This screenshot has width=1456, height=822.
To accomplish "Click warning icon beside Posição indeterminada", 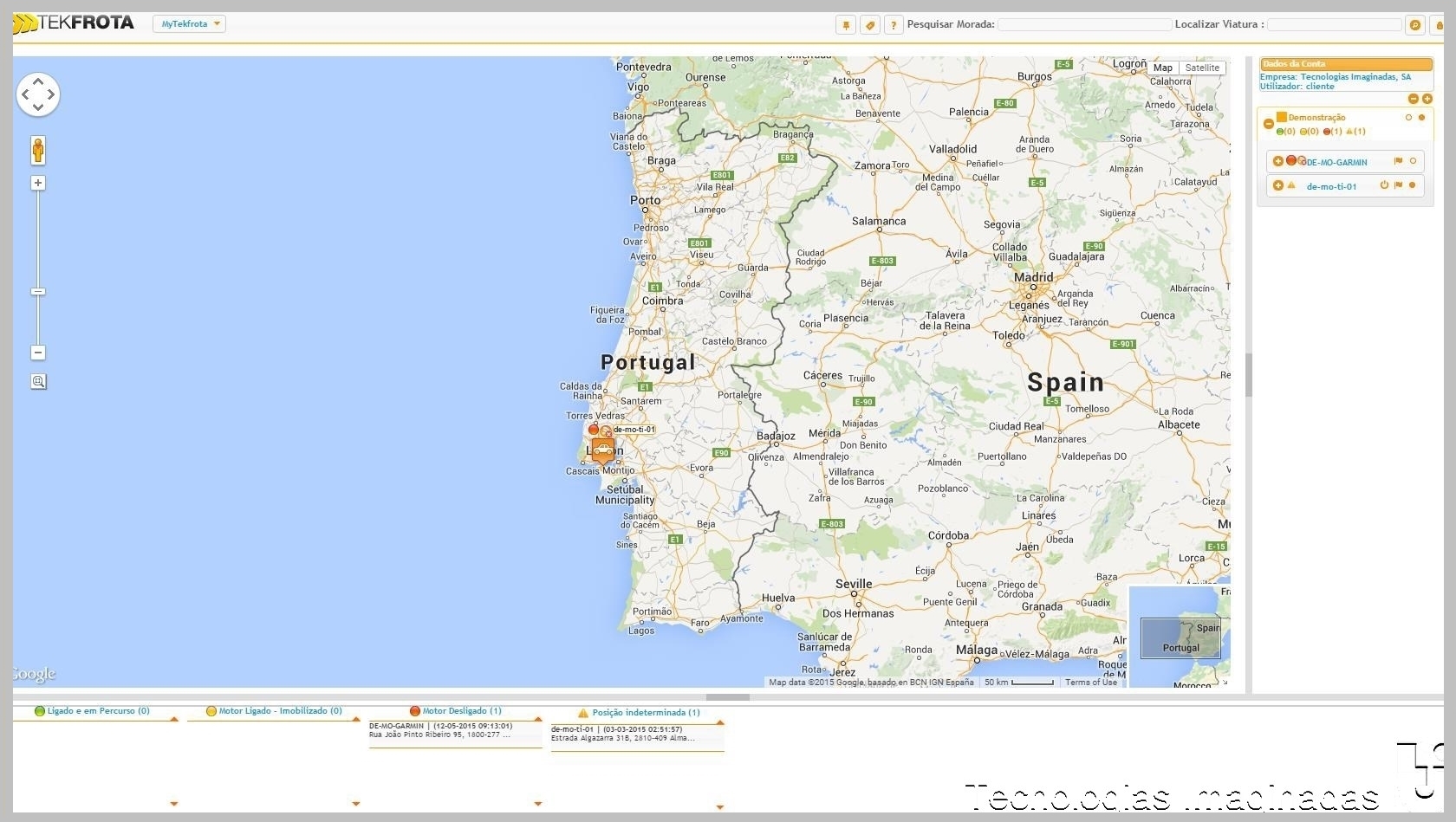I will coord(583,713).
